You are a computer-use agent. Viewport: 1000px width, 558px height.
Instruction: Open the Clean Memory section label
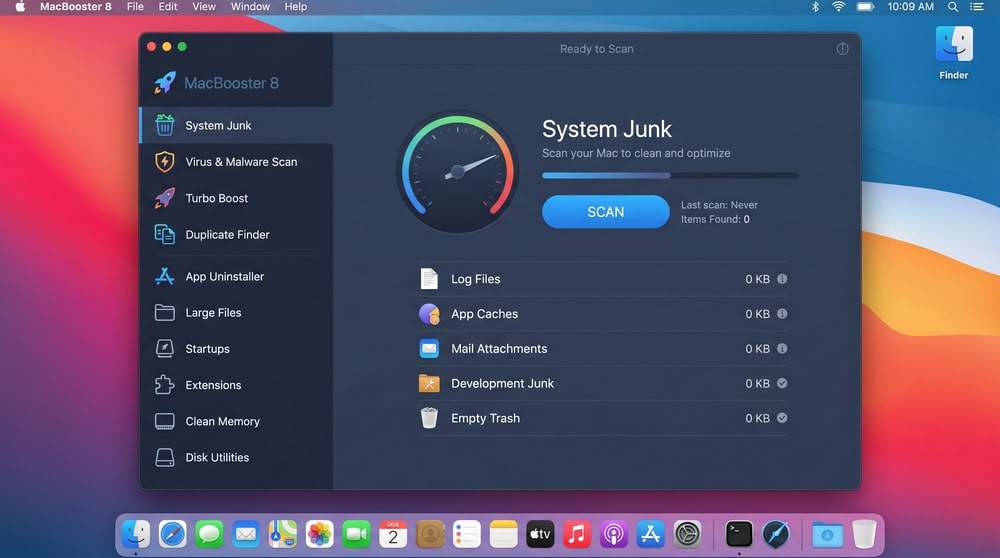pos(223,422)
